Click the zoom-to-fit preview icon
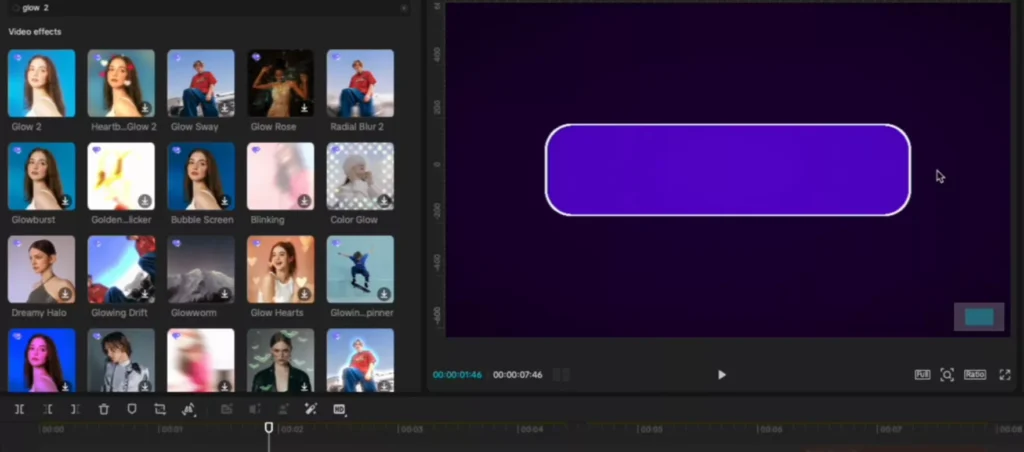1024x452 pixels. coord(947,375)
